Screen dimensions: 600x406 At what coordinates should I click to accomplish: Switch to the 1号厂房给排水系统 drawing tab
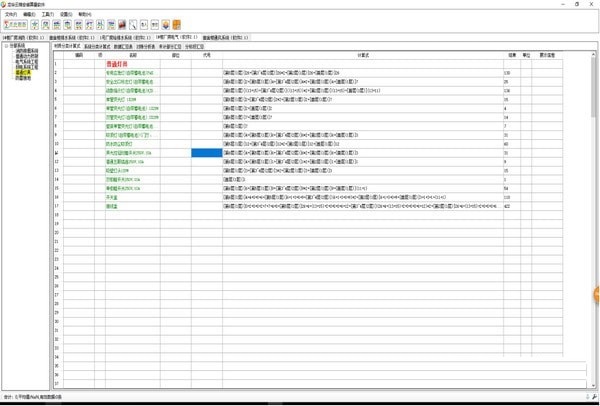pyautogui.click(x=125, y=38)
